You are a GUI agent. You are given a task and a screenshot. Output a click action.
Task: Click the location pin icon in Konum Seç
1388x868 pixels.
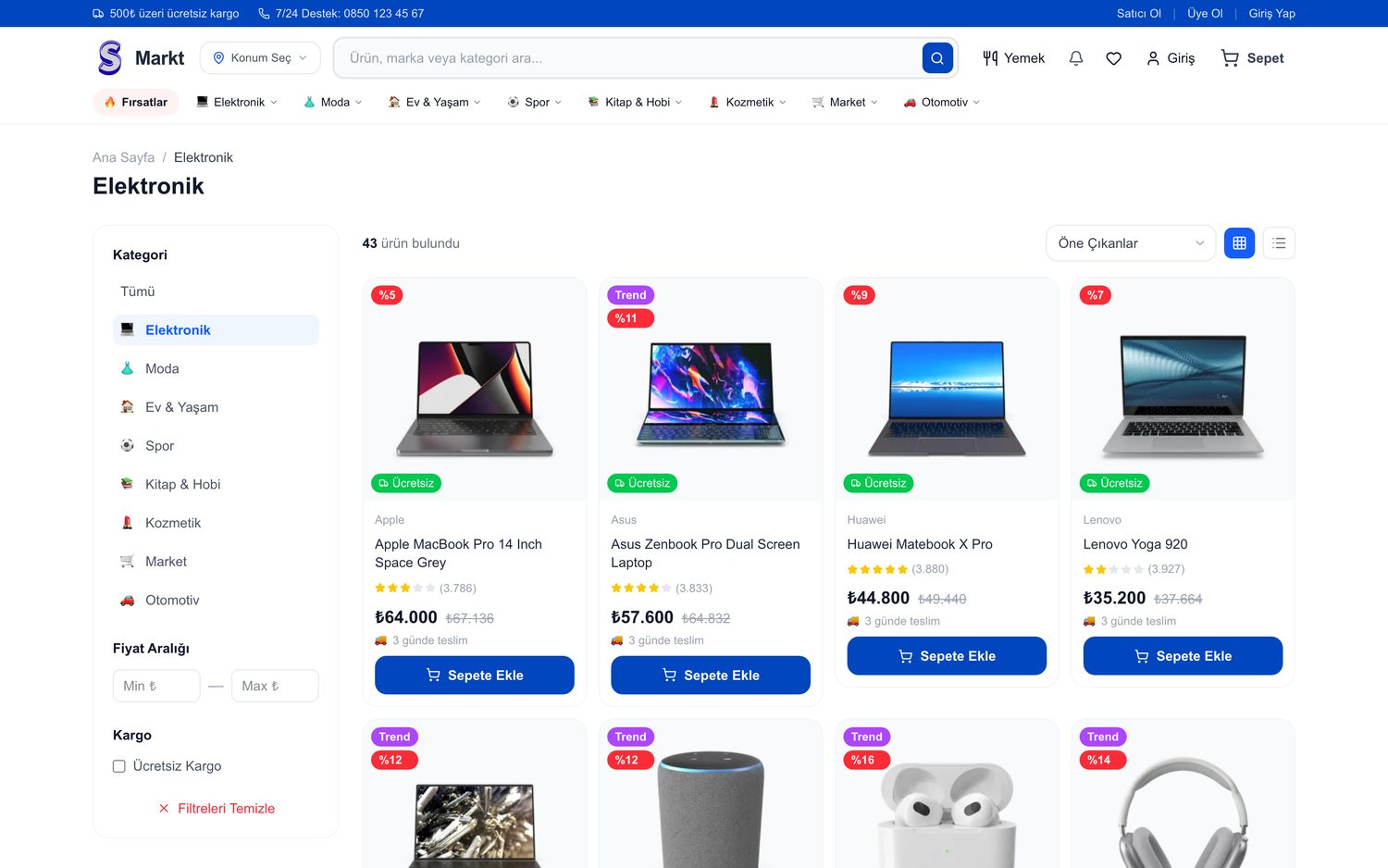click(219, 57)
